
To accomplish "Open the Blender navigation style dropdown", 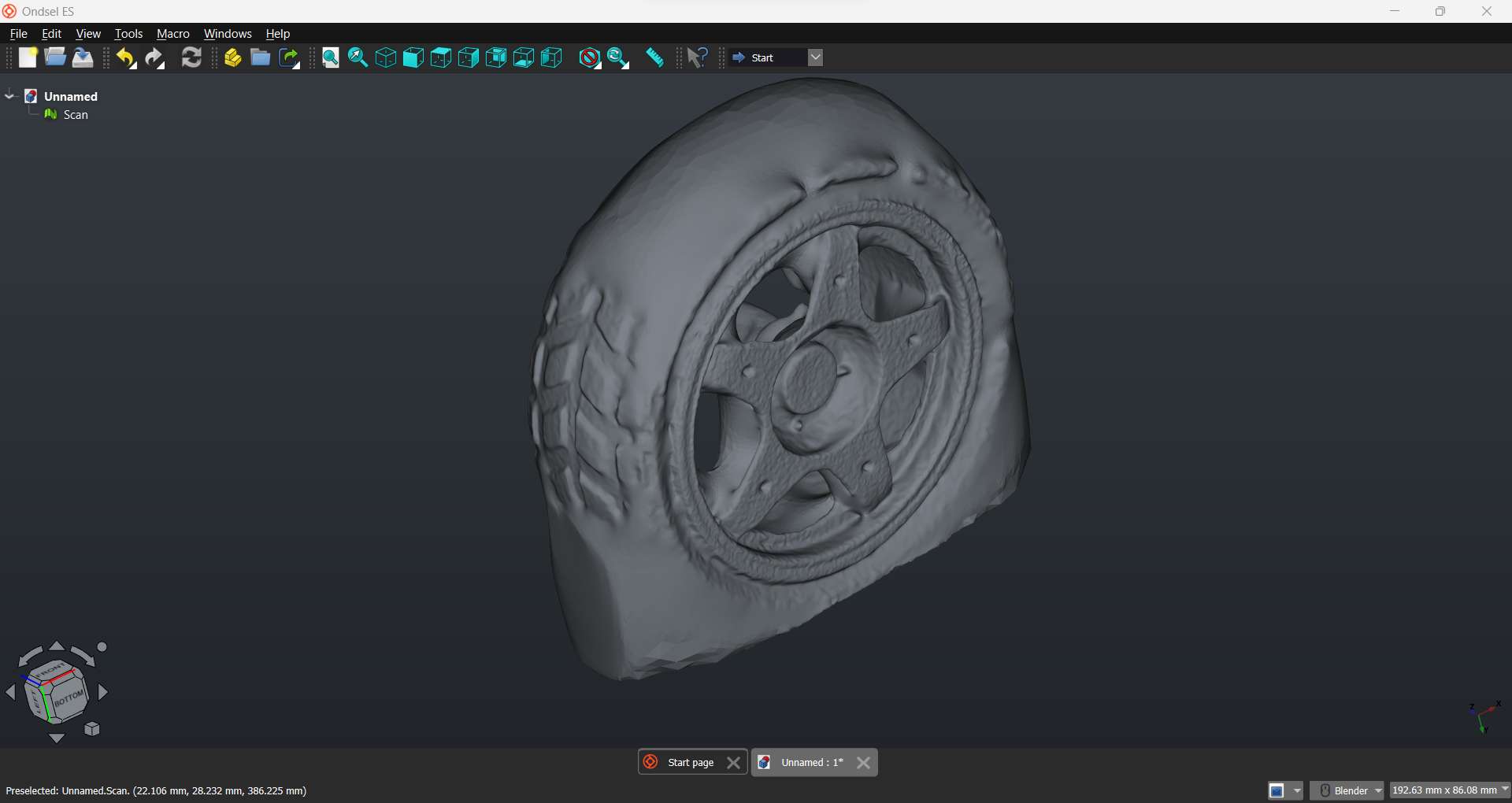I will click(x=1347, y=790).
